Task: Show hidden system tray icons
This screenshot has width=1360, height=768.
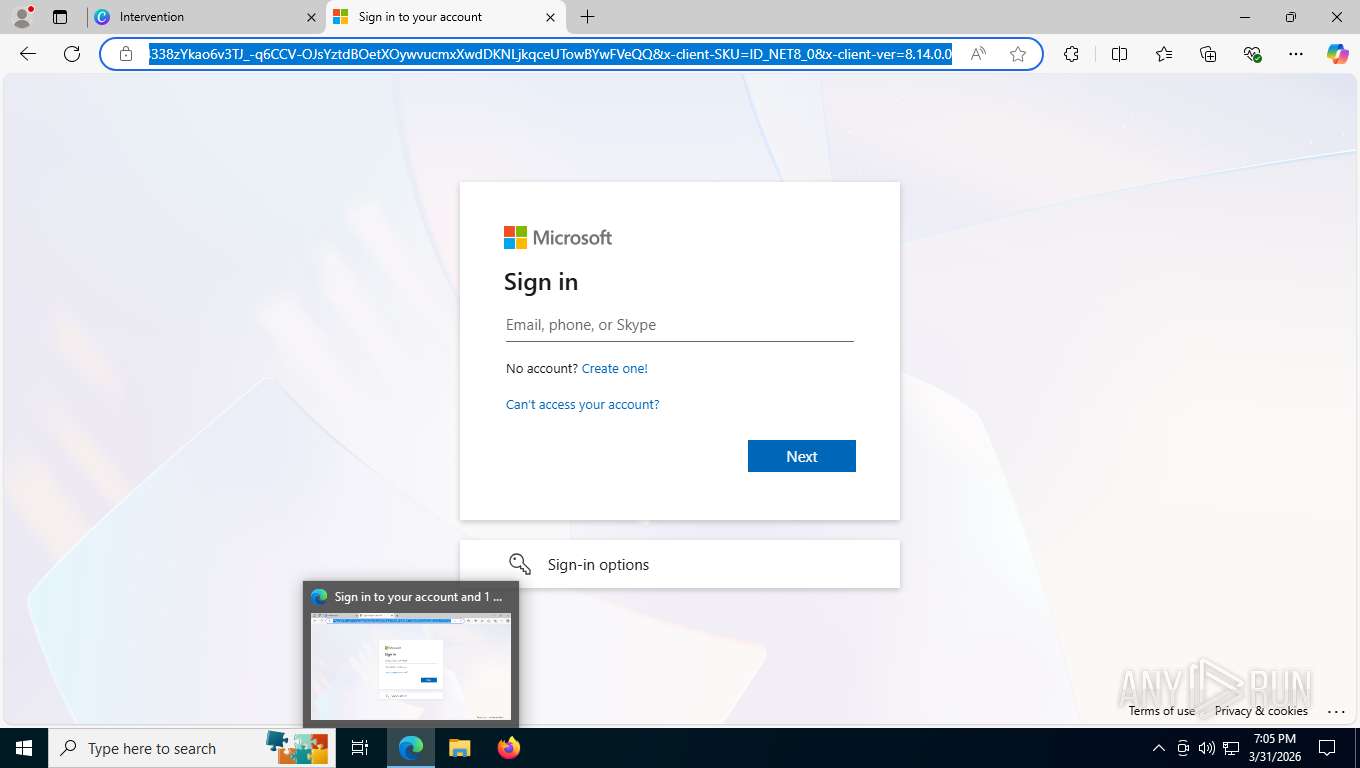Action: pos(1159,748)
